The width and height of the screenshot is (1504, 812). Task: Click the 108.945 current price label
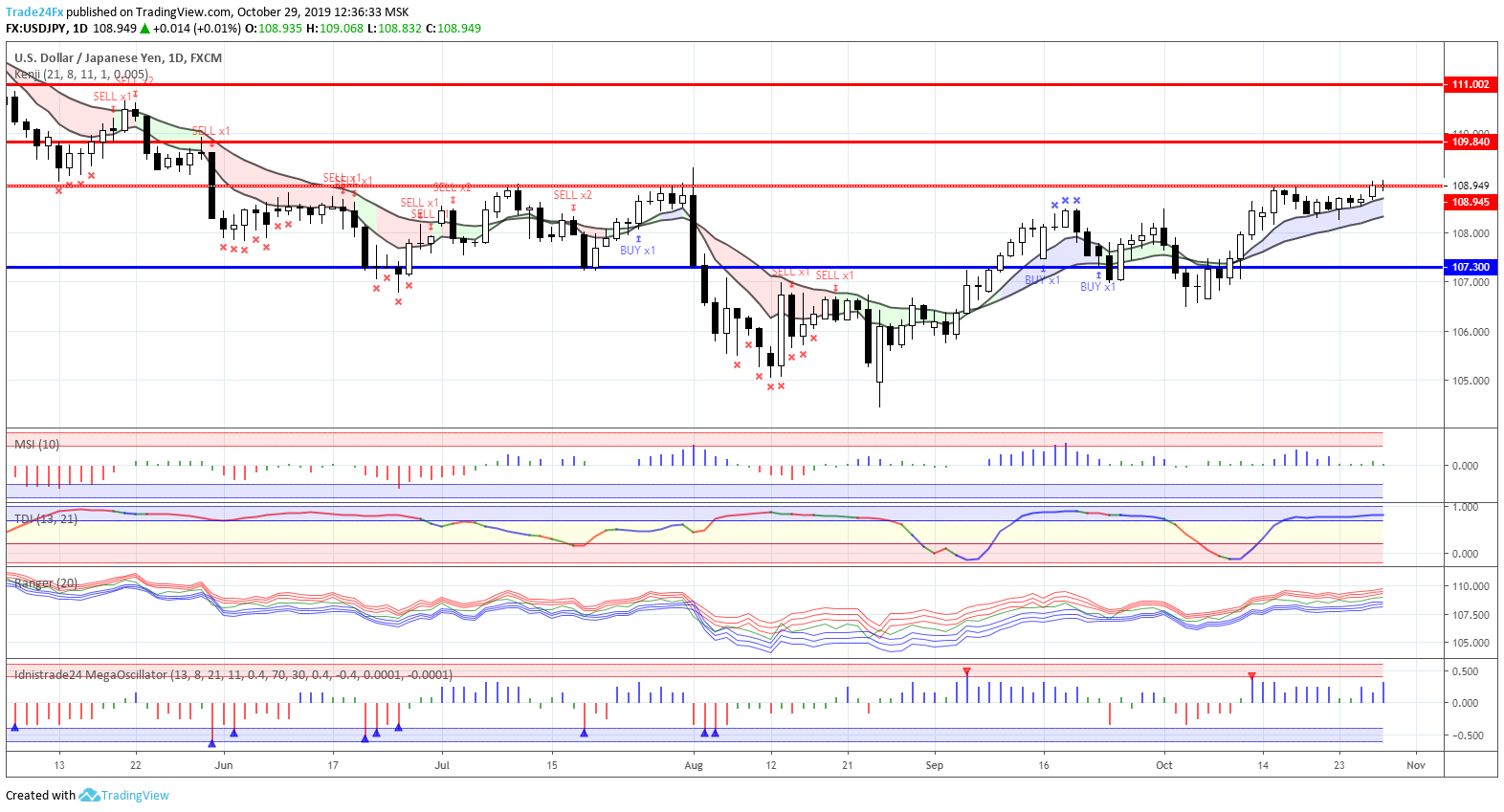[1471, 202]
